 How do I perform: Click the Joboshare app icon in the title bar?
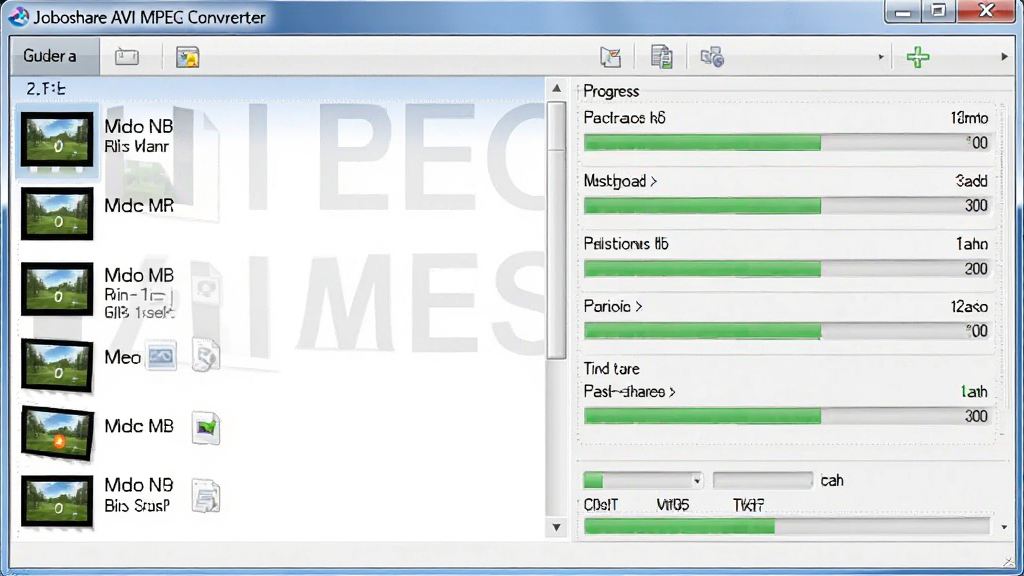coord(19,16)
